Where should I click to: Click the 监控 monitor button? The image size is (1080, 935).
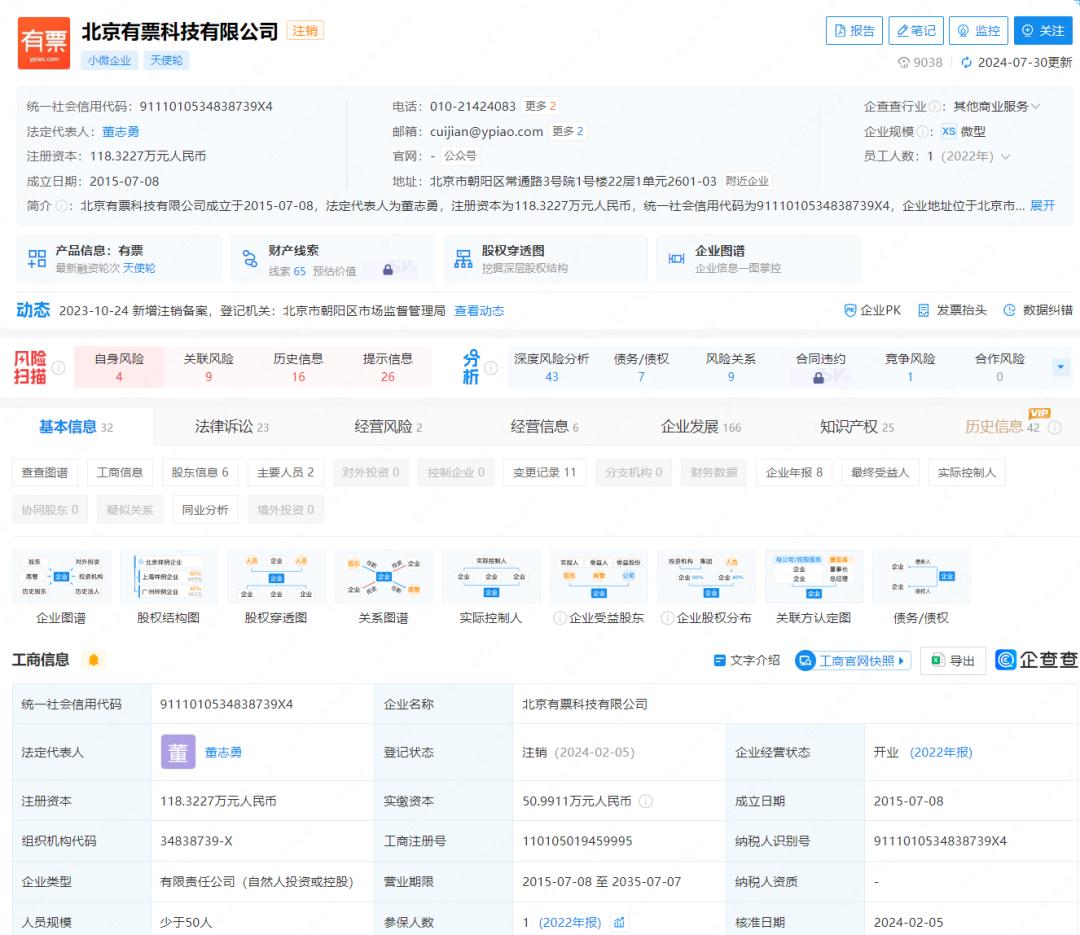[x=978, y=31]
